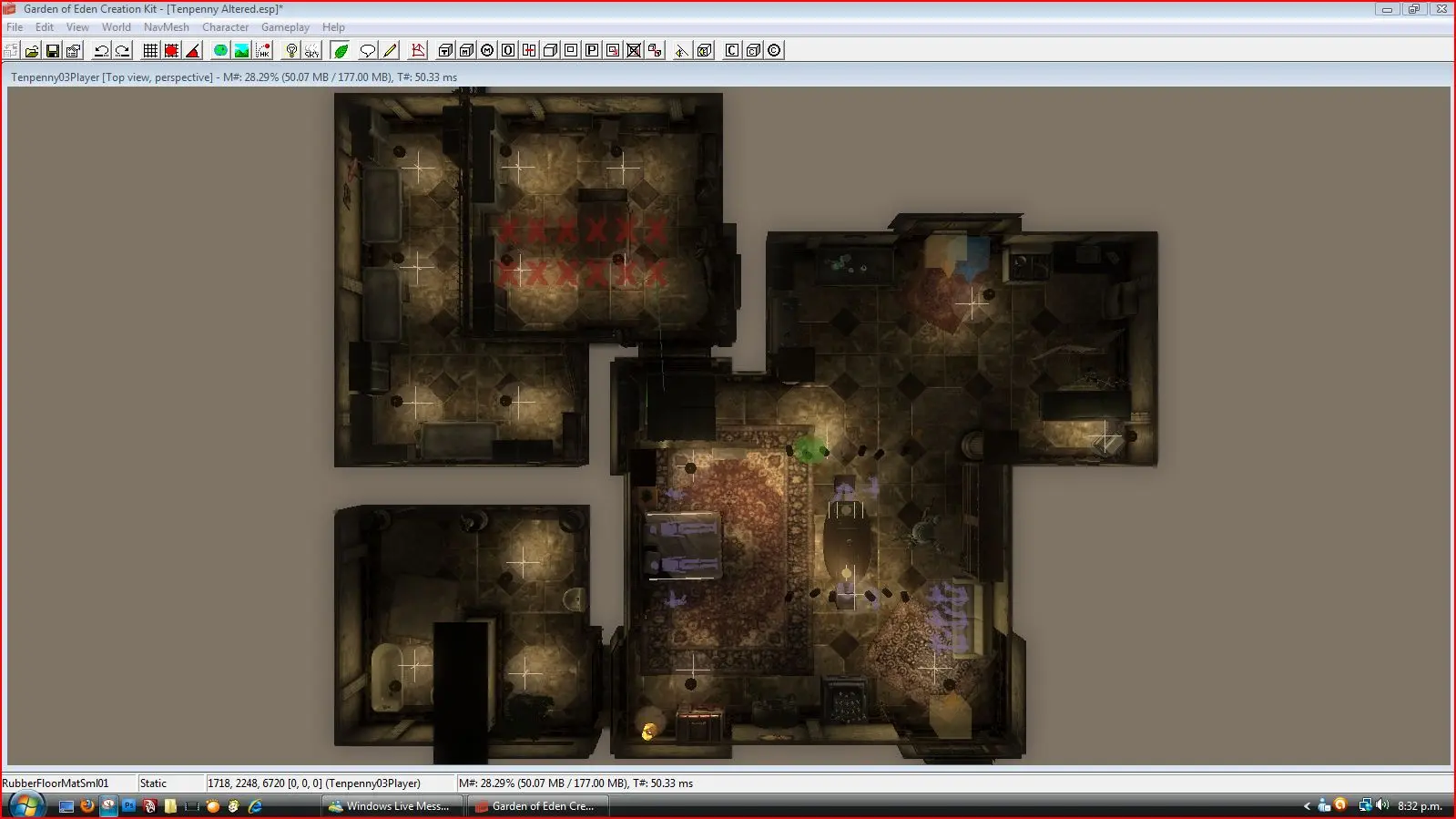The image size is (1456, 819).
Task: Click the cube labeled C icon
Action: pyautogui.click(x=753, y=51)
